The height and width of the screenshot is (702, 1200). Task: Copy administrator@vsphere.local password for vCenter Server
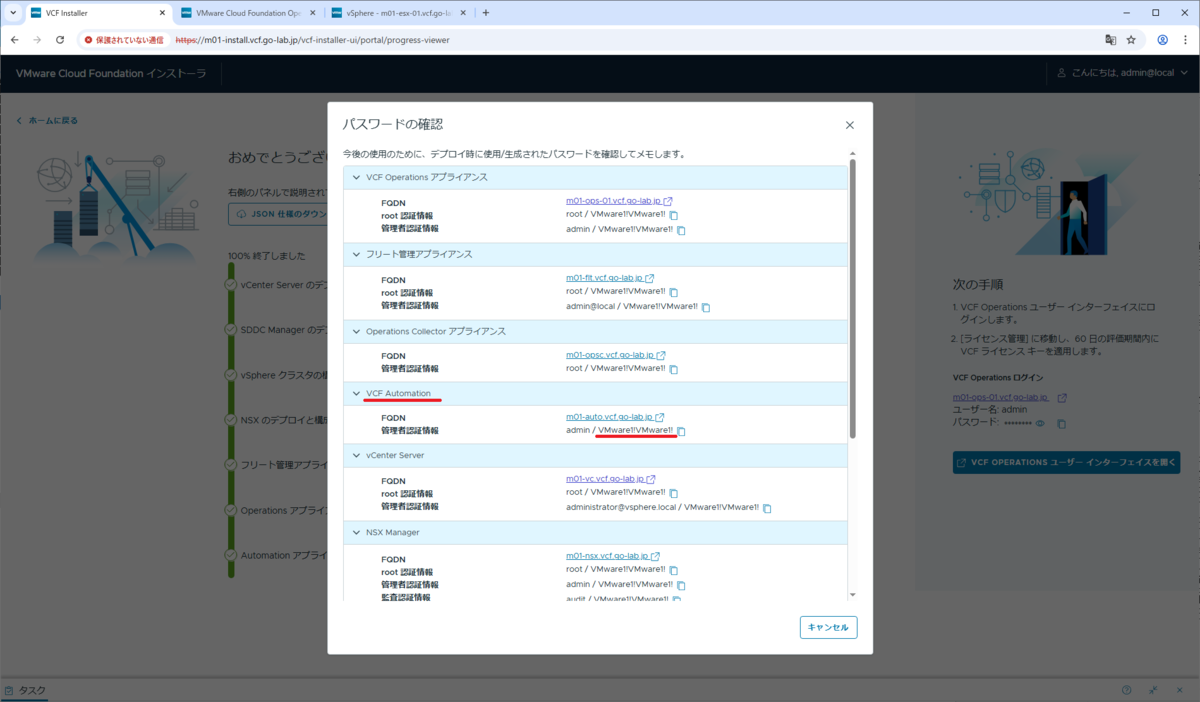pyautogui.click(x=767, y=508)
